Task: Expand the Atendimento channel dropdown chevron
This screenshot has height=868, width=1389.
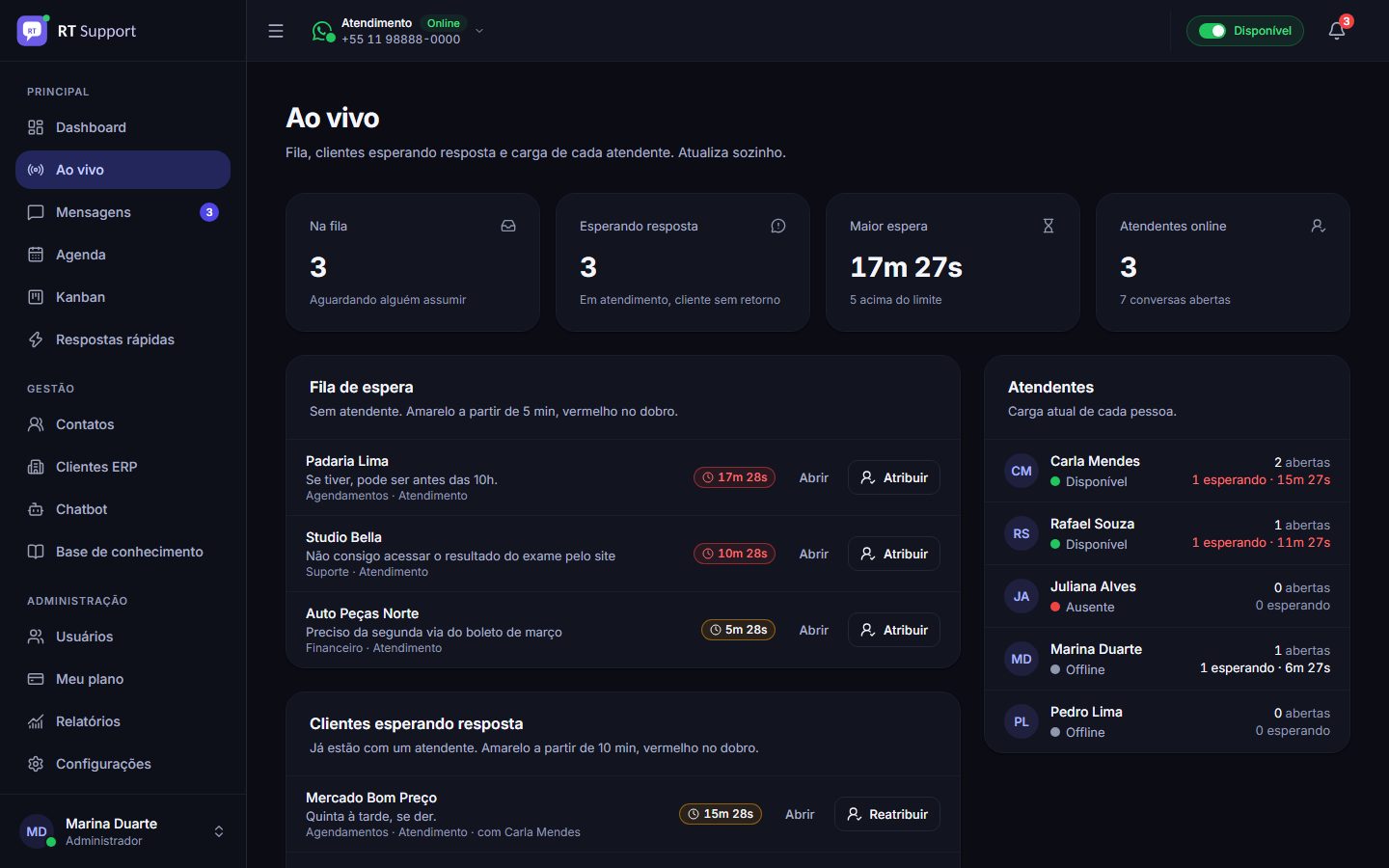Action: (479, 31)
